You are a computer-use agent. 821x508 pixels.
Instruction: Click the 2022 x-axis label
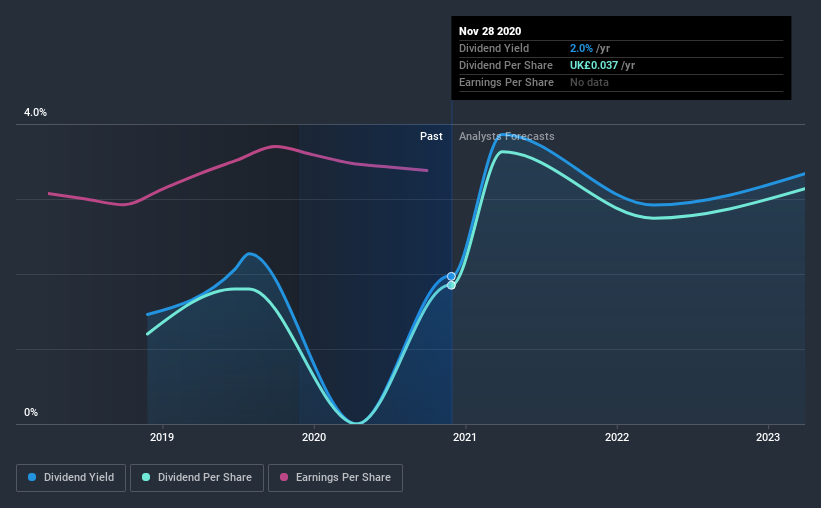coord(617,437)
